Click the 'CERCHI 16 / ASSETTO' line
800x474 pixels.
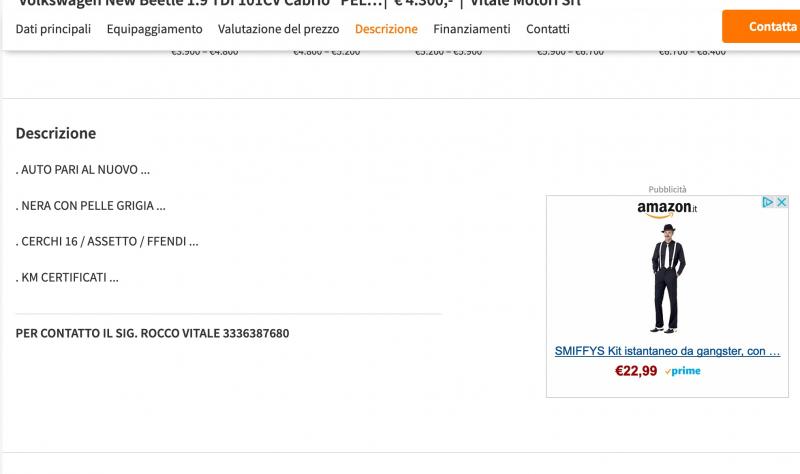click(x=107, y=241)
